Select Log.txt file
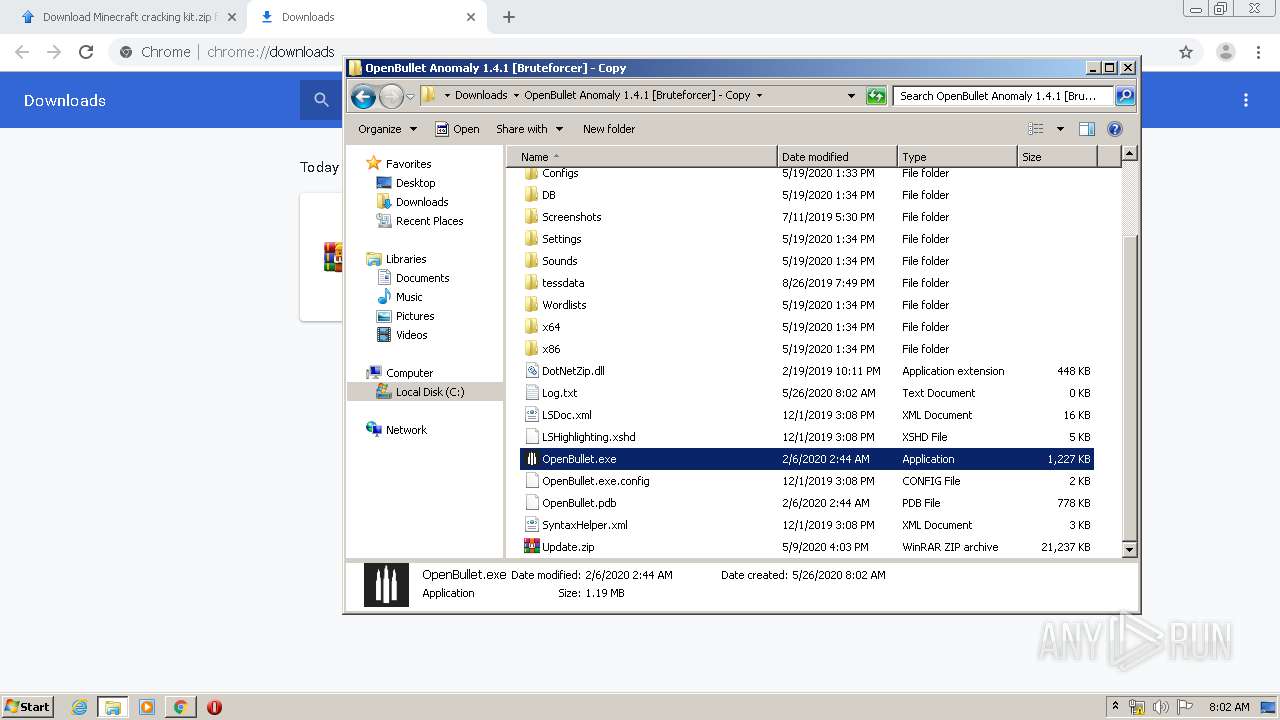 tap(807, 393)
